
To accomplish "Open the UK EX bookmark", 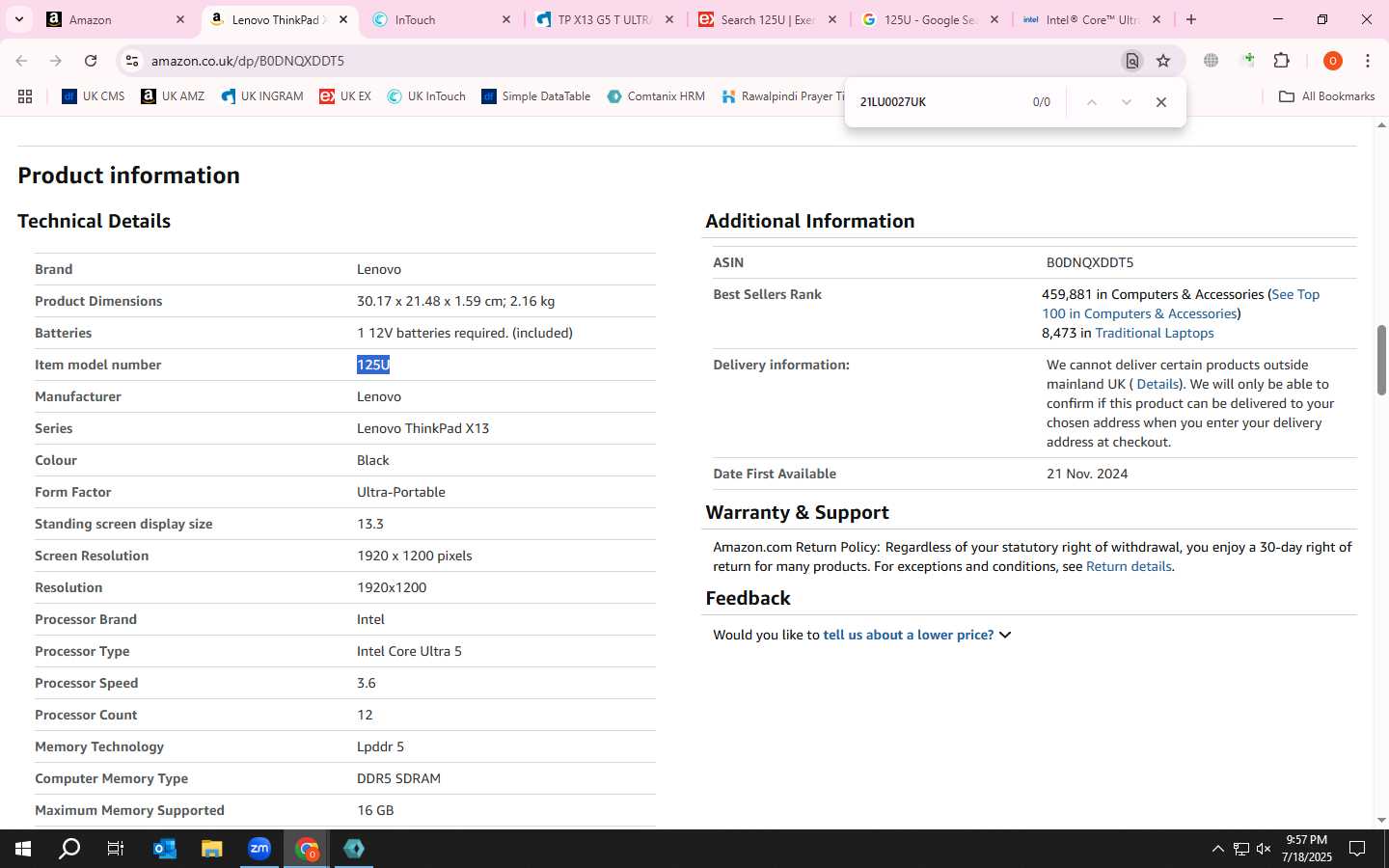I will pyautogui.click(x=345, y=96).
